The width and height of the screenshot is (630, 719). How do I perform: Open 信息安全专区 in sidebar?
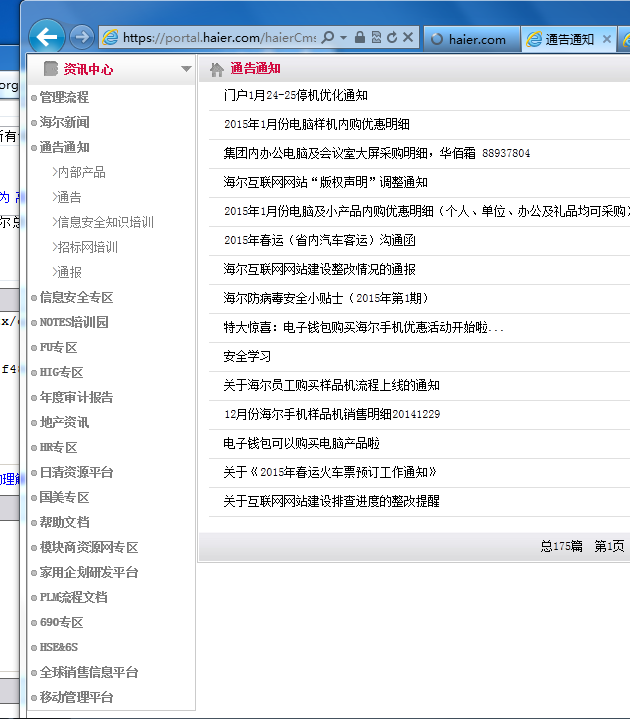pos(76,298)
